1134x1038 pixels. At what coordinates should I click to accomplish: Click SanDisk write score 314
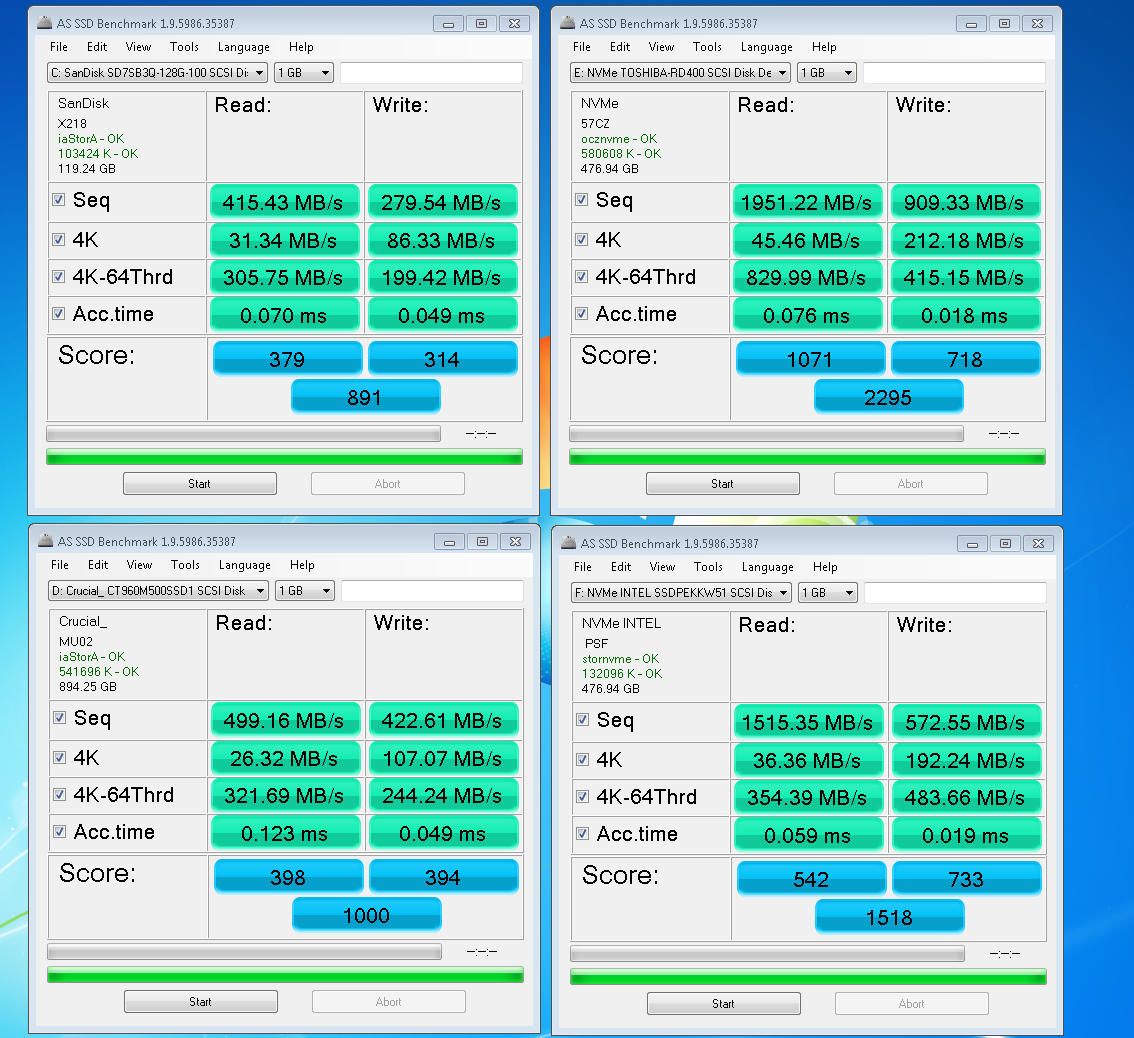pyautogui.click(x=443, y=359)
